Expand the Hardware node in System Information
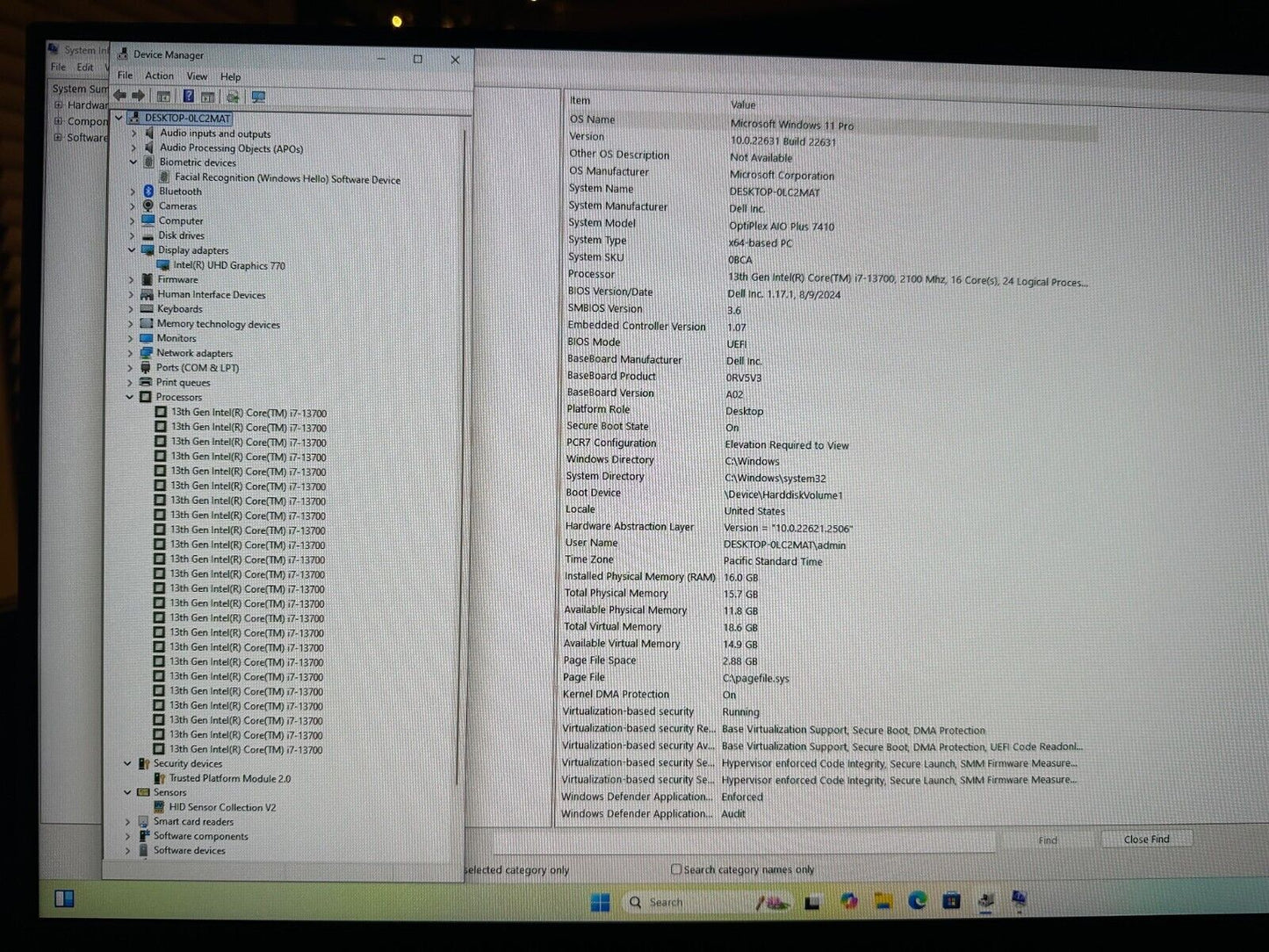Screen dimensions: 1269x952 click(59, 105)
